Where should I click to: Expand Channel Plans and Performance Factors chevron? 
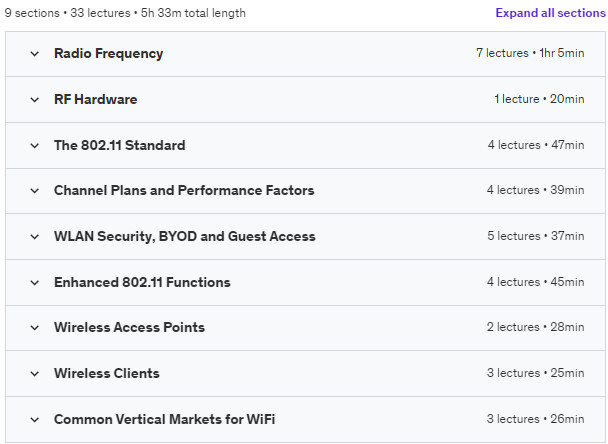point(35,190)
